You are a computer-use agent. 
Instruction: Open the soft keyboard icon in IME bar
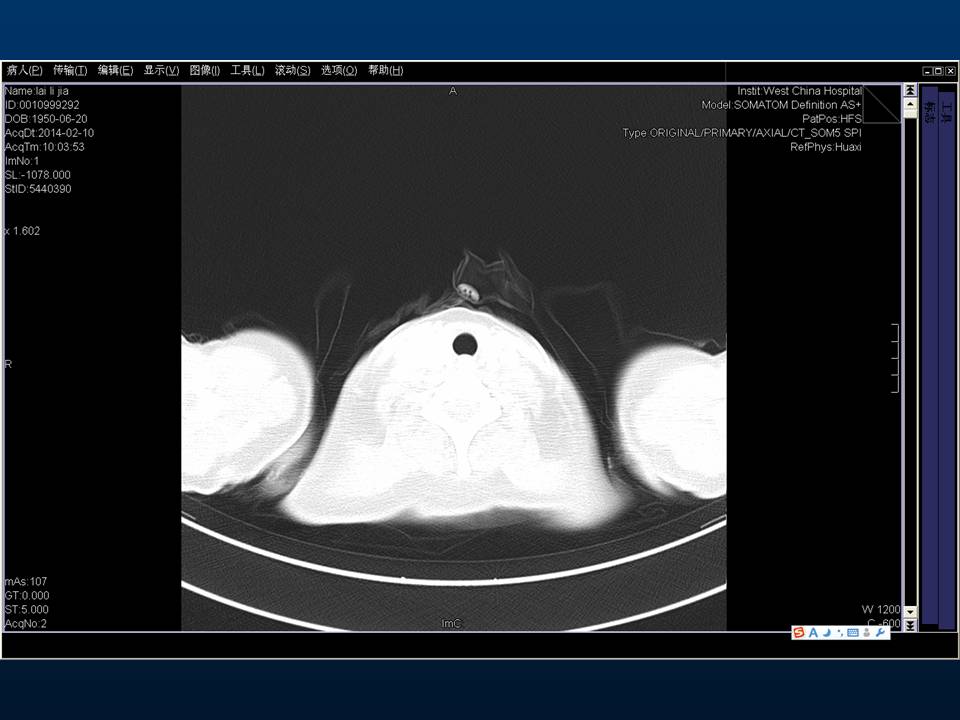coord(852,633)
